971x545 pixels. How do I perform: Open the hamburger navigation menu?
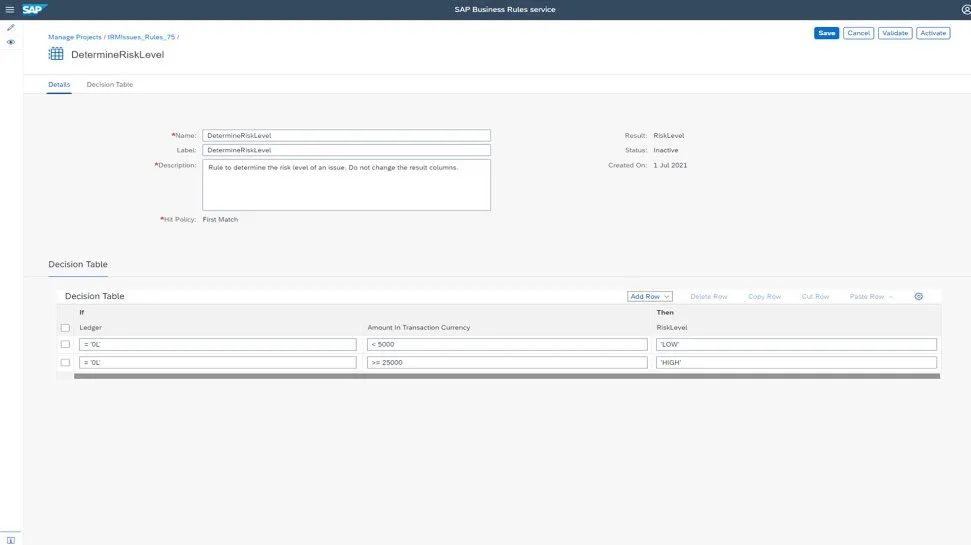11,9
